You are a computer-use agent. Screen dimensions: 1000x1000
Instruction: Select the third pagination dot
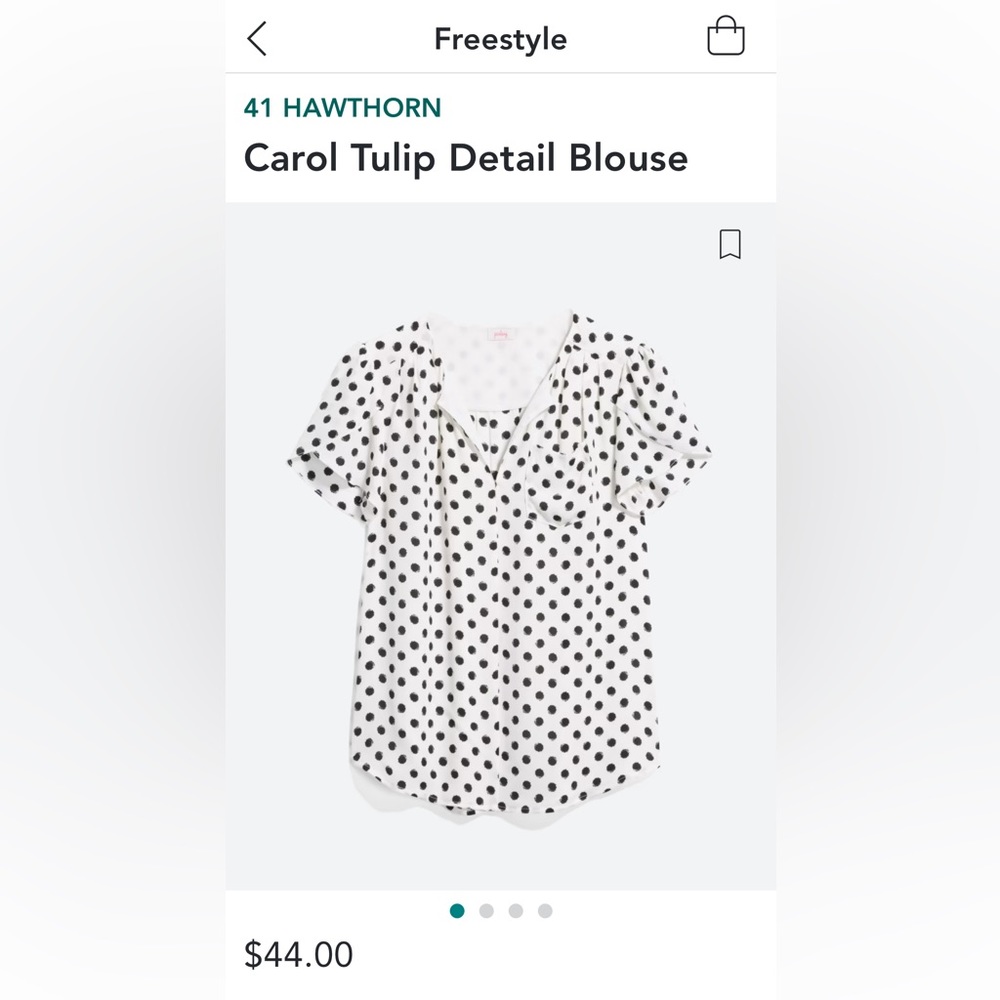tap(515, 911)
